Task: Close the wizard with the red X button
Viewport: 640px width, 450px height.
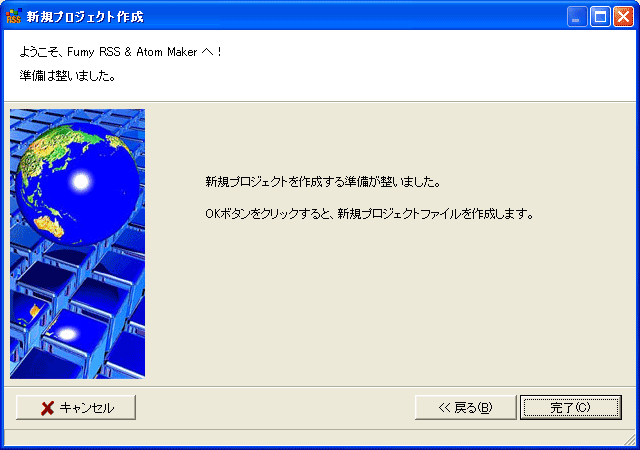Action: (623, 17)
